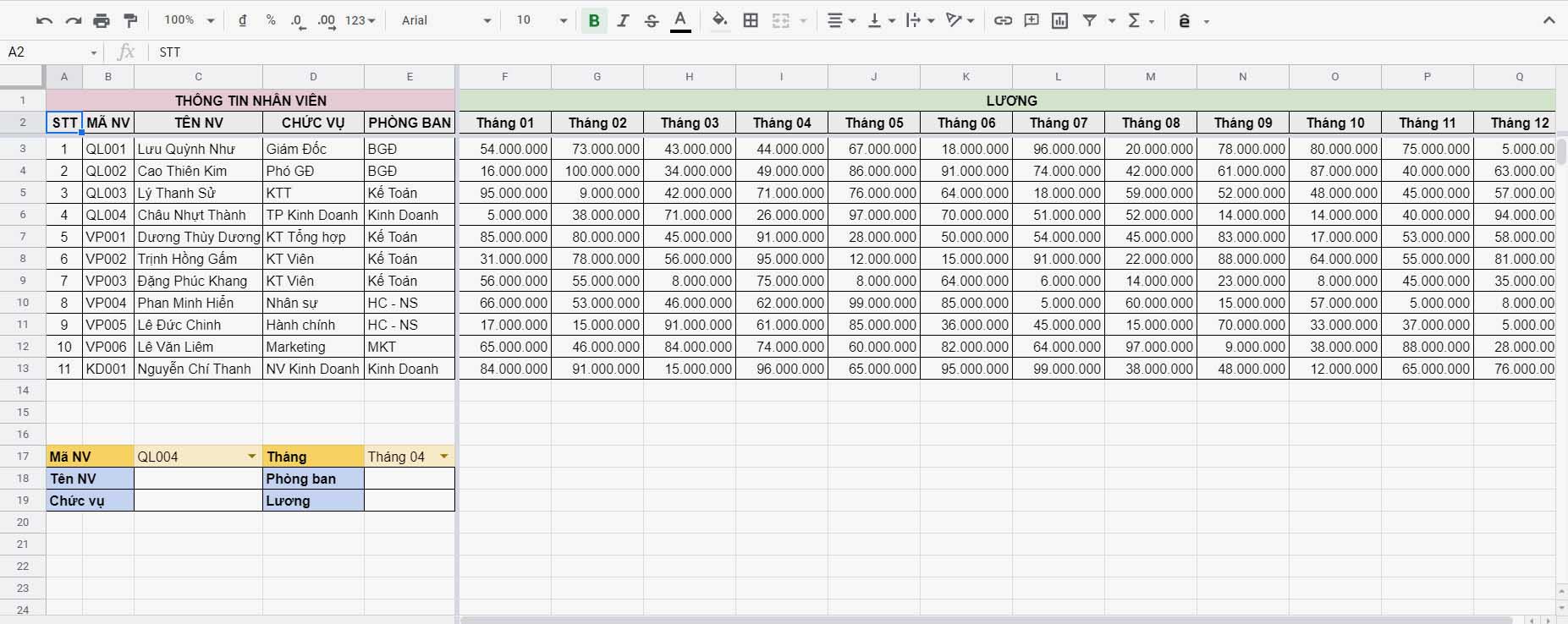Screen dimensions: 1568x624
Task: Toggle strikethrough text formatting
Action: tap(652, 20)
